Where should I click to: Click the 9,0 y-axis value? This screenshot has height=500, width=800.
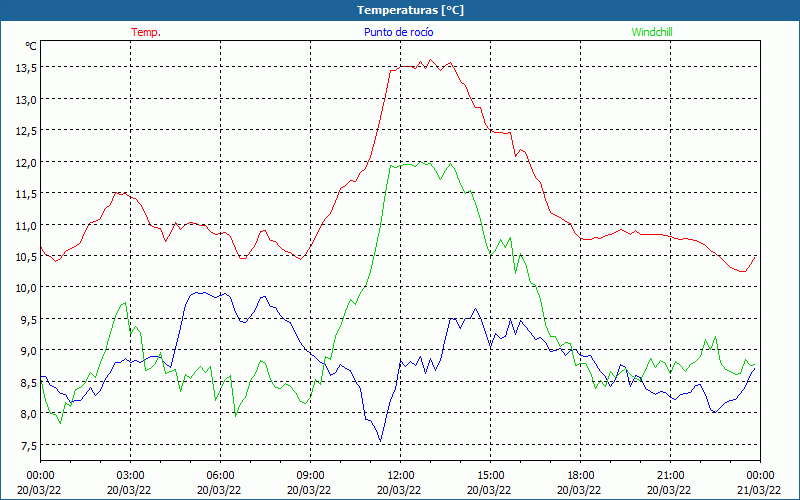[29, 352]
